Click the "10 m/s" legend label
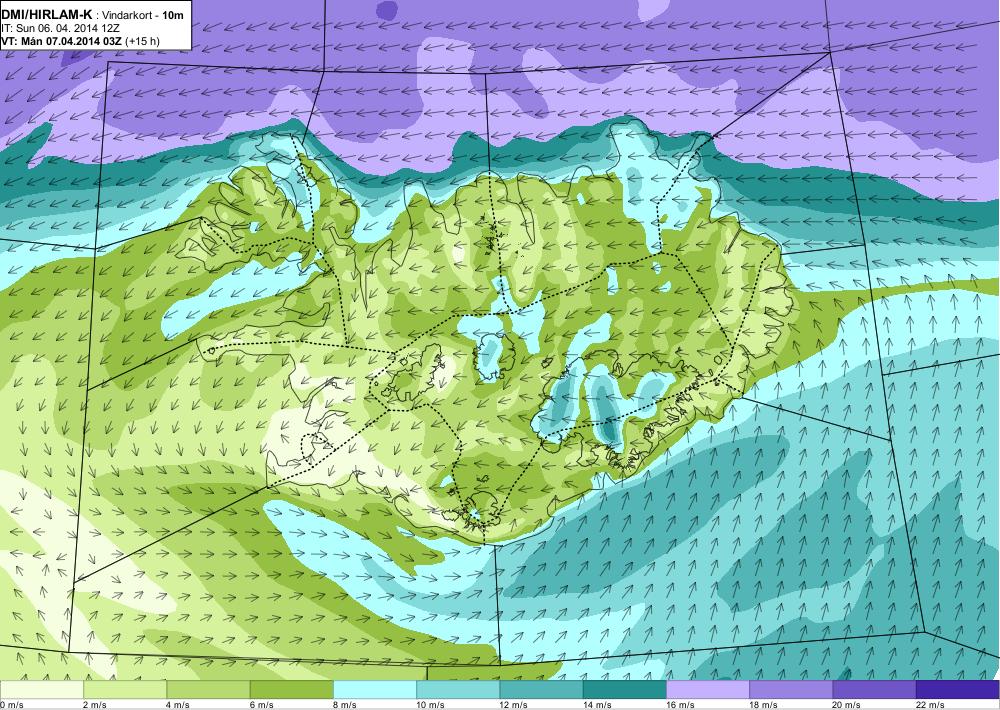 pyautogui.click(x=430, y=705)
